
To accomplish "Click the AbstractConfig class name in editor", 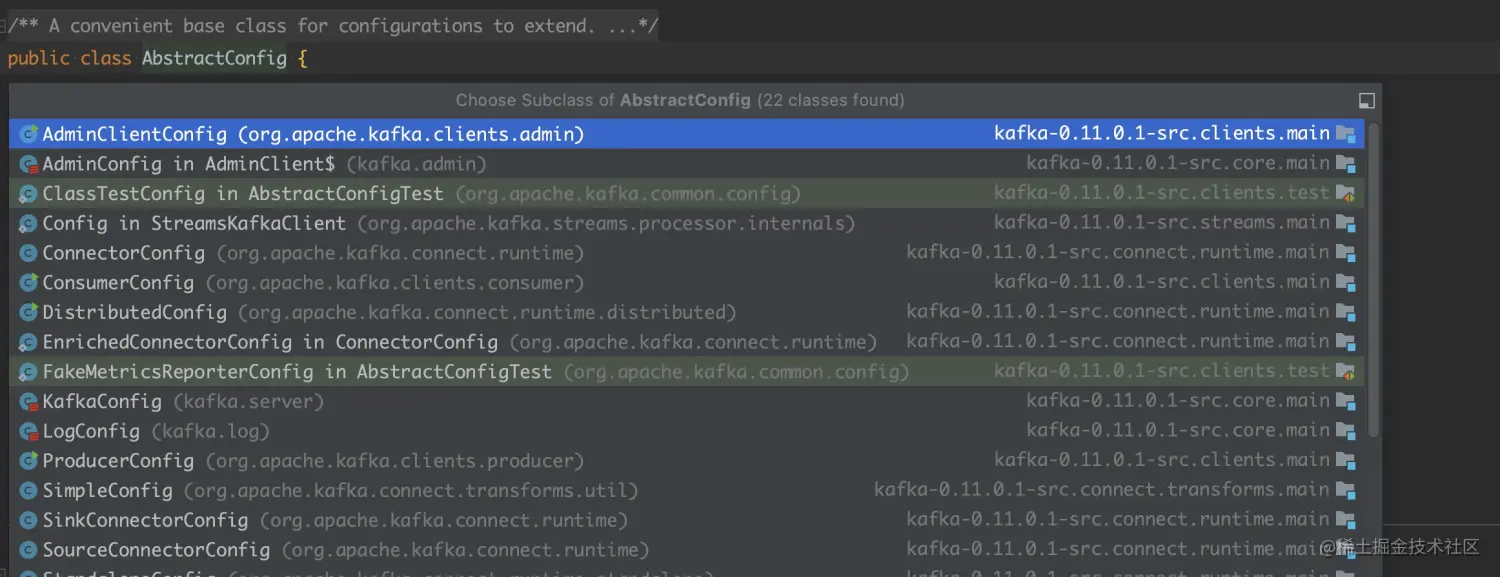I will pyautogui.click(x=214, y=58).
